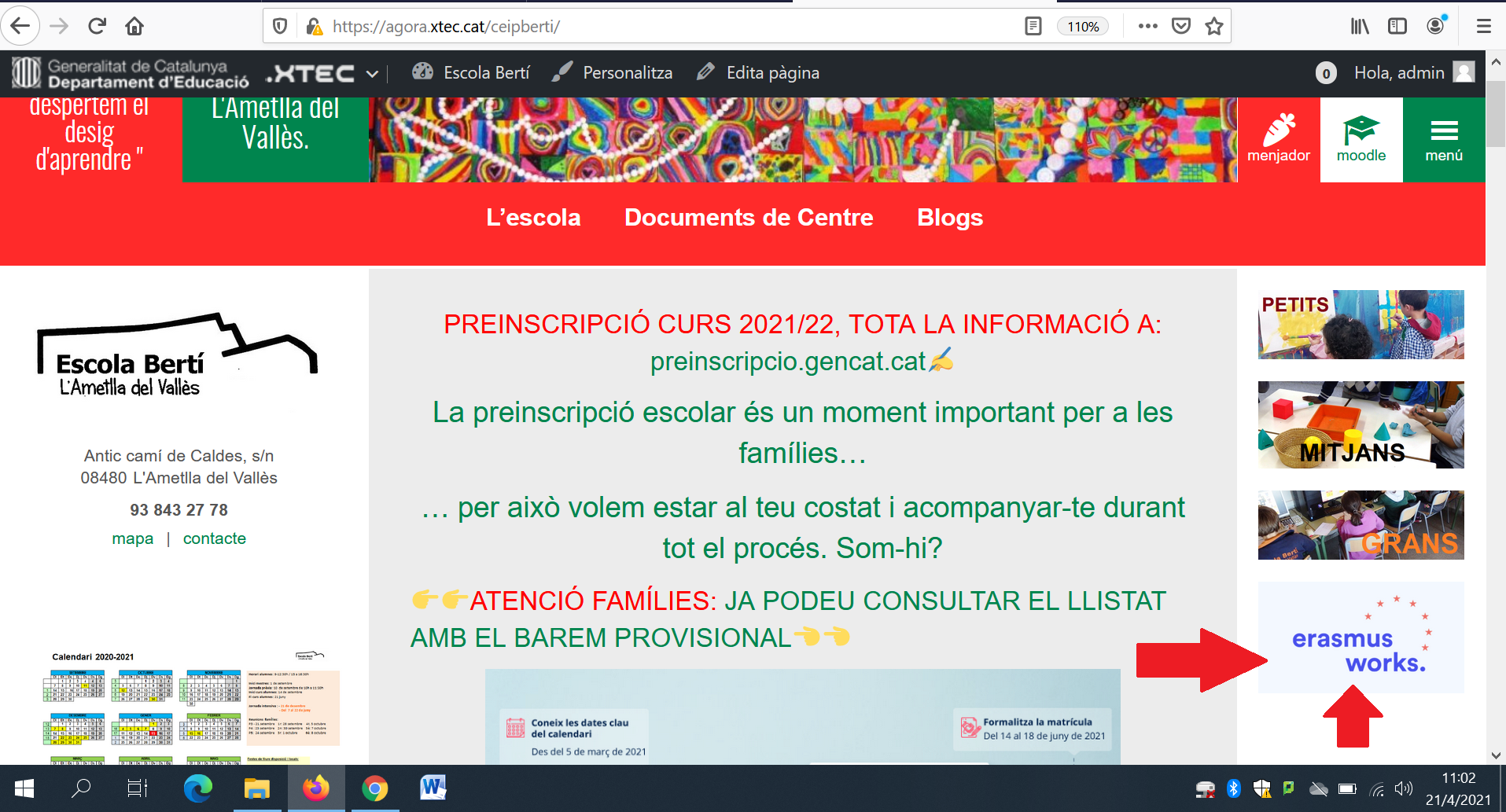Click the Firefox home button
The height and width of the screenshot is (812, 1506).
(134, 27)
